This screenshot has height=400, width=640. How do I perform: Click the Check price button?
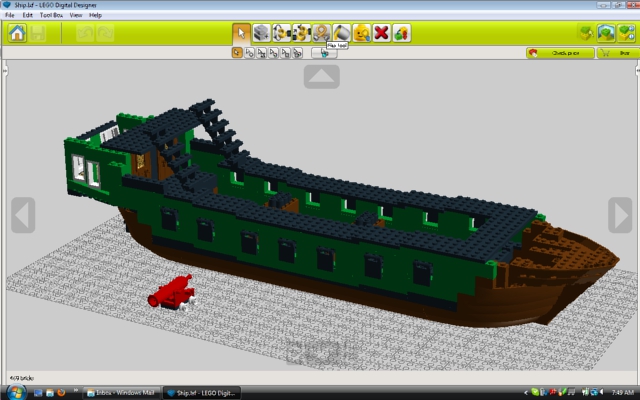[x=560, y=53]
